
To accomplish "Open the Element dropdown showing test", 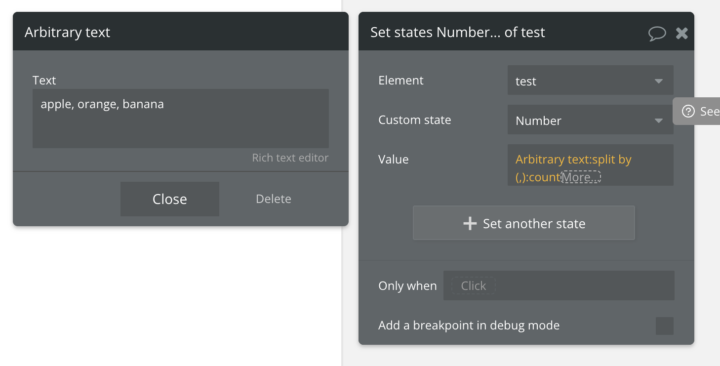I will 590,80.
